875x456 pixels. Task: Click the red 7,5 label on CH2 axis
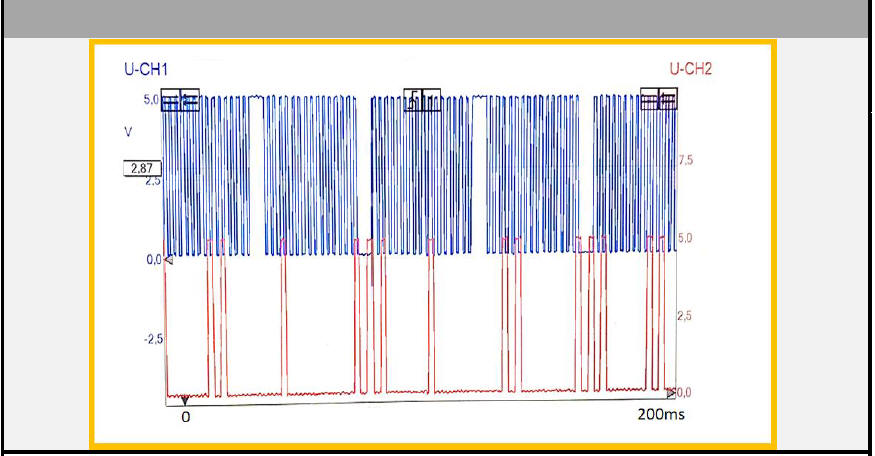pos(687,160)
